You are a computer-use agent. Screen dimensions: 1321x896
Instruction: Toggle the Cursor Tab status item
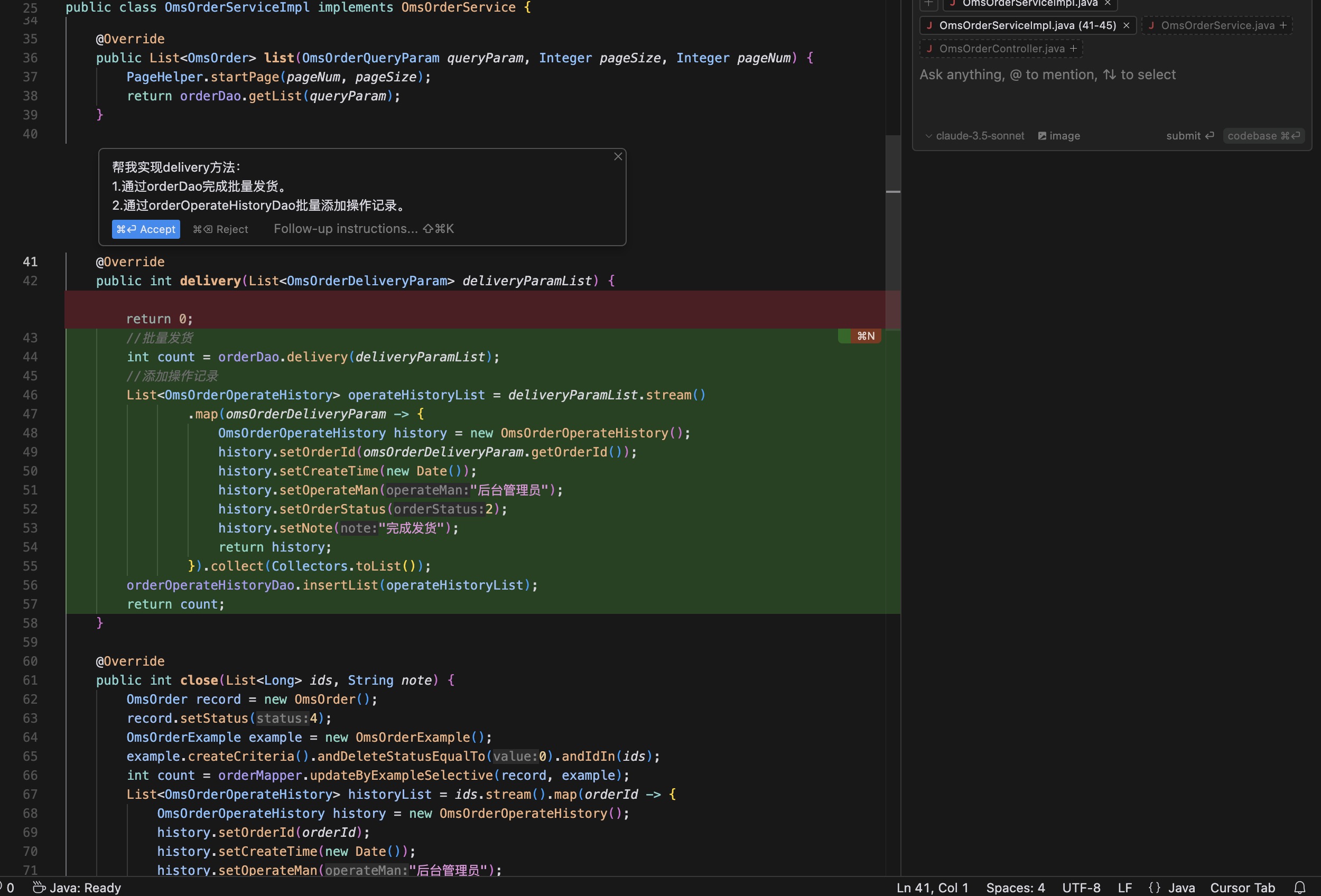1243,888
